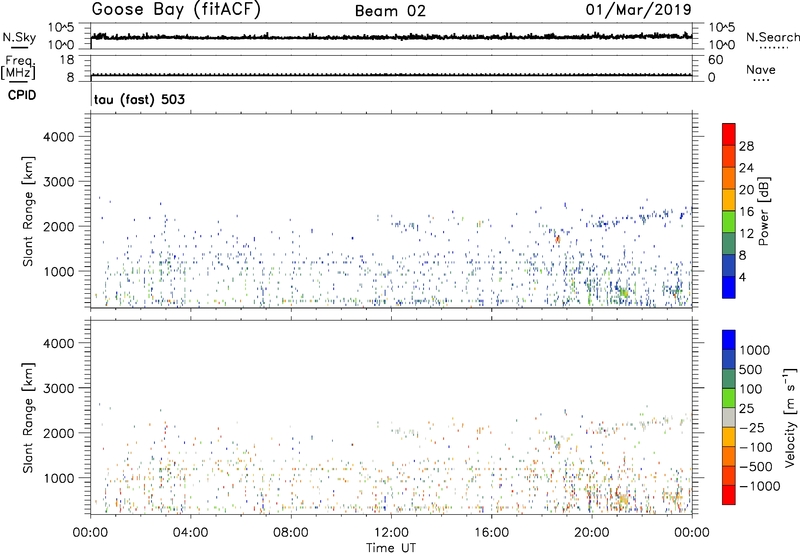Click the 16 dB value on the power colorbar

pos(746,212)
